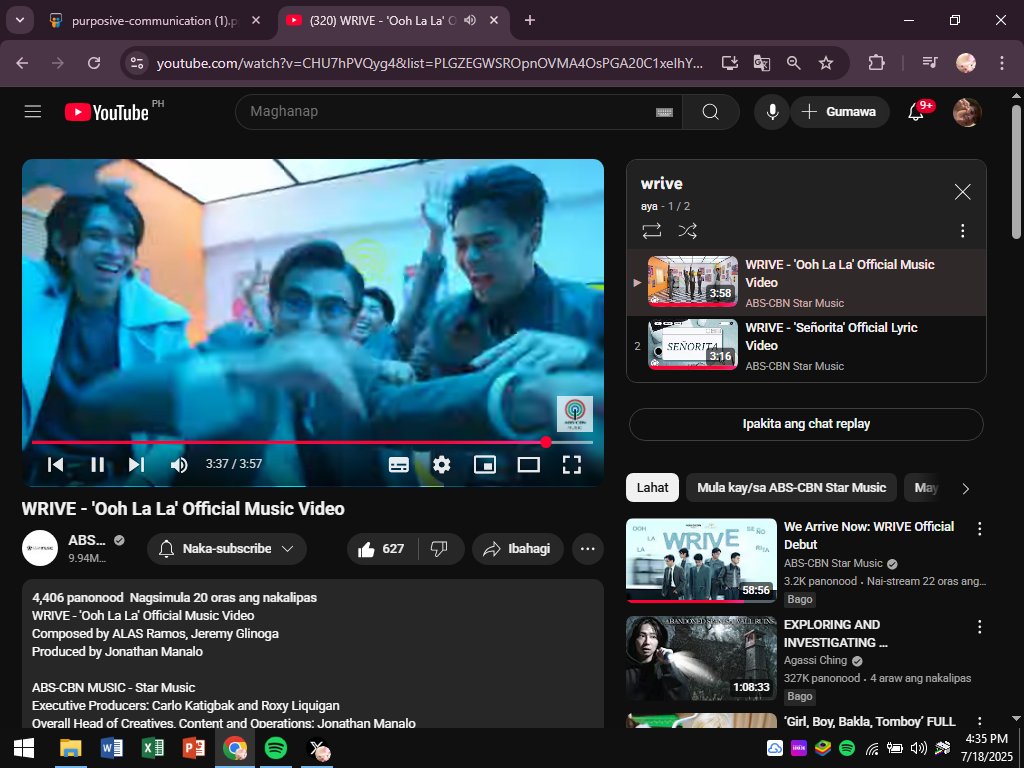Open YouTube account avatar menu

tap(967, 112)
